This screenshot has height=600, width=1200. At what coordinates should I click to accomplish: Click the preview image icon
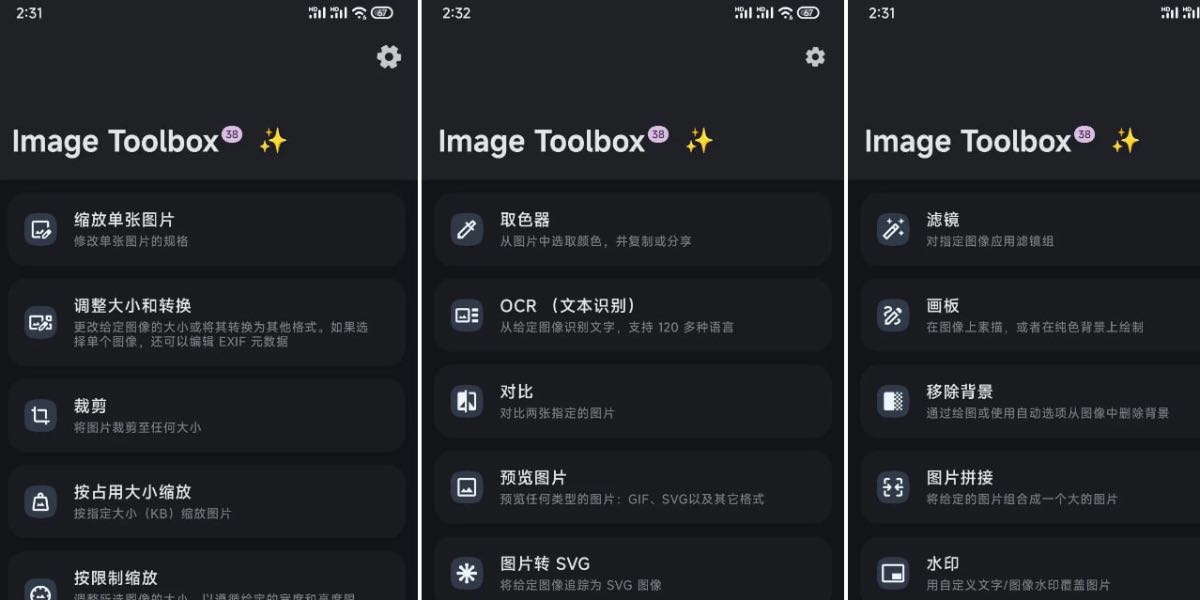pos(467,487)
